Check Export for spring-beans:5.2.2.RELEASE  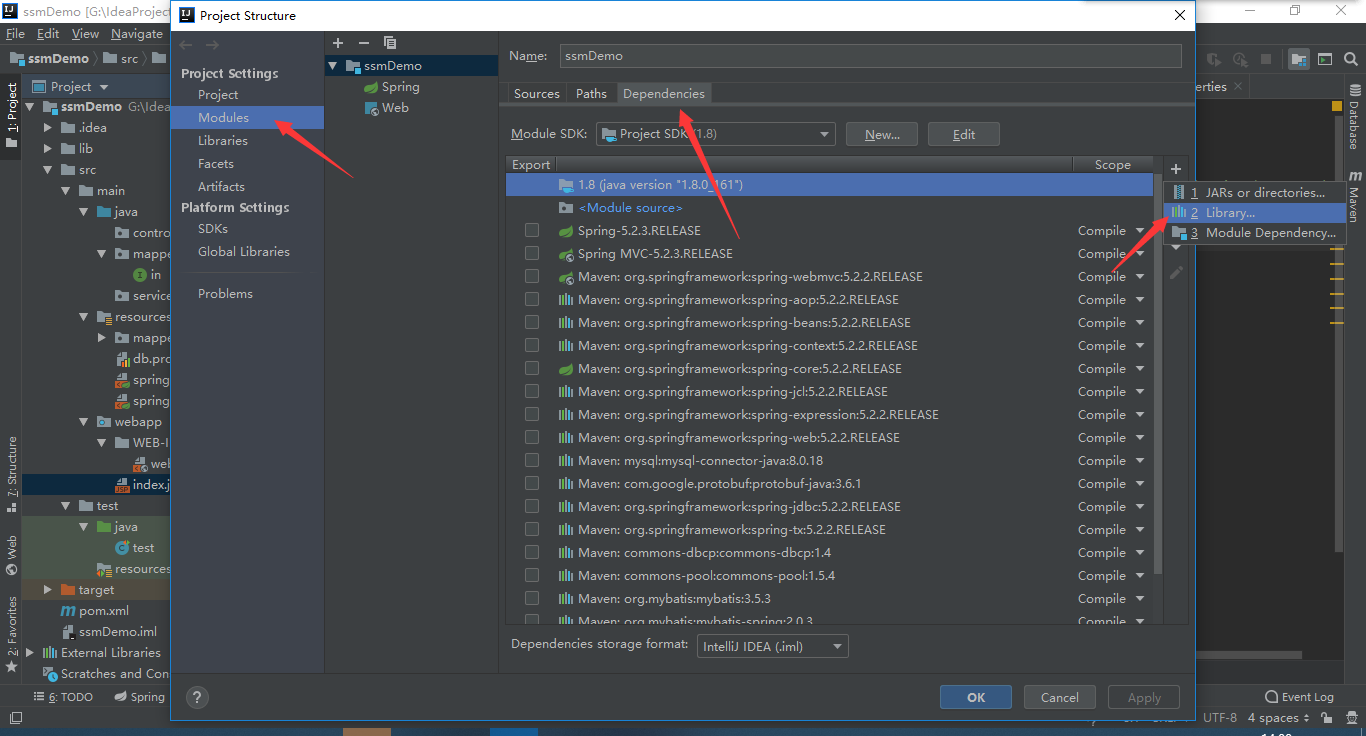click(532, 323)
